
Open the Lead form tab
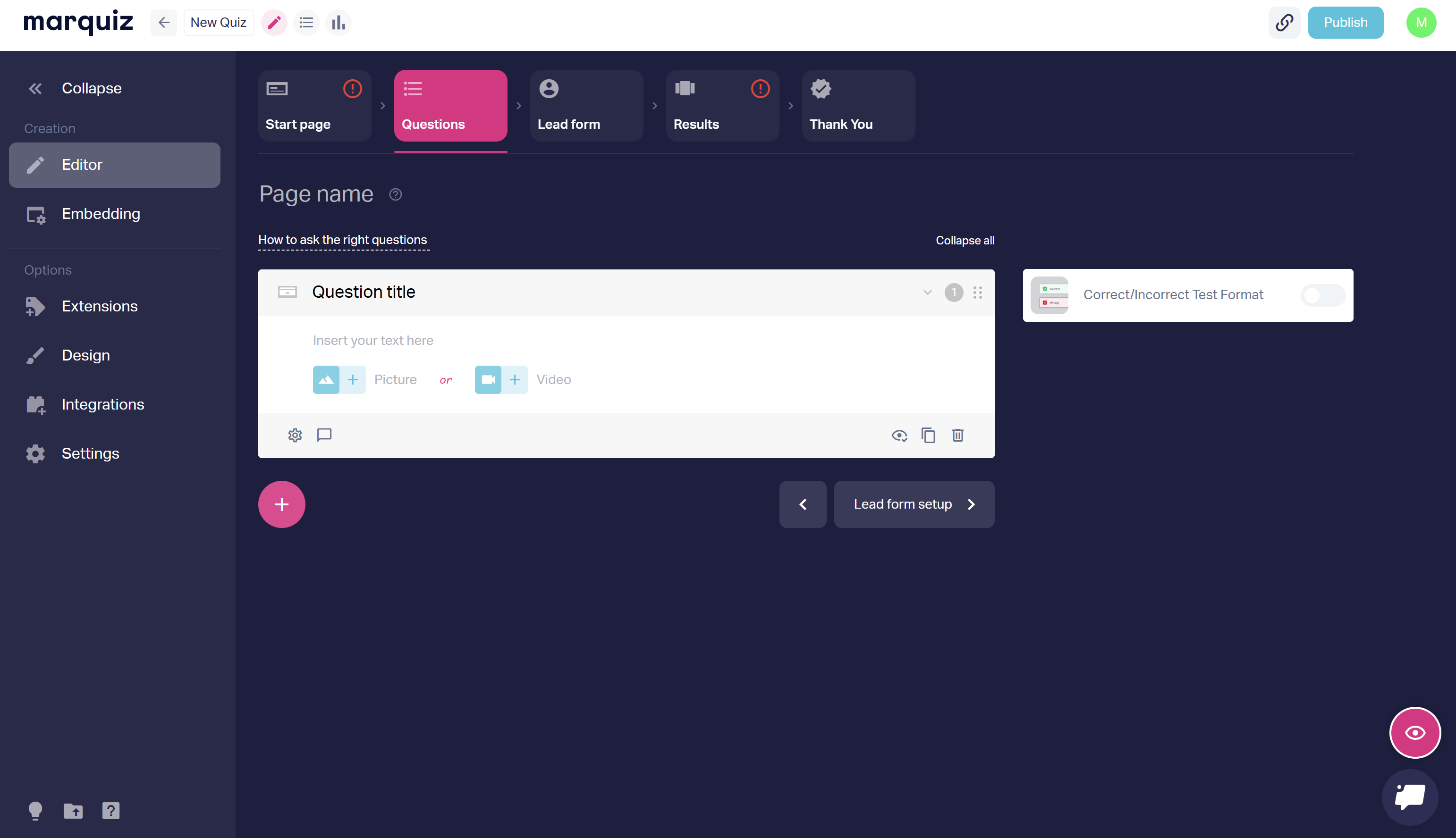(586, 106)
